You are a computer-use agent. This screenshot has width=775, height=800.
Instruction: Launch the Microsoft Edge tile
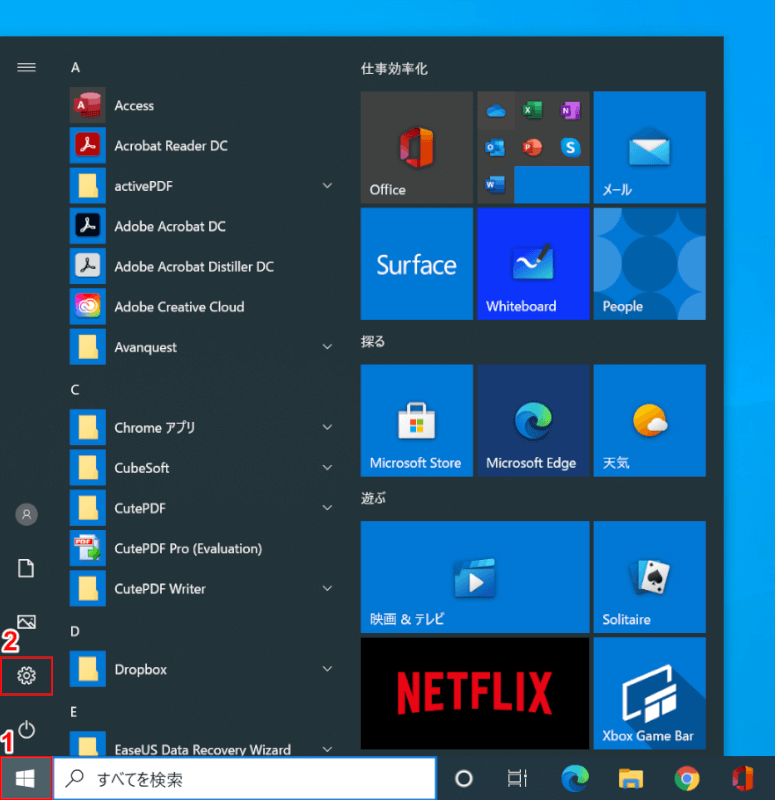(533, 420)
